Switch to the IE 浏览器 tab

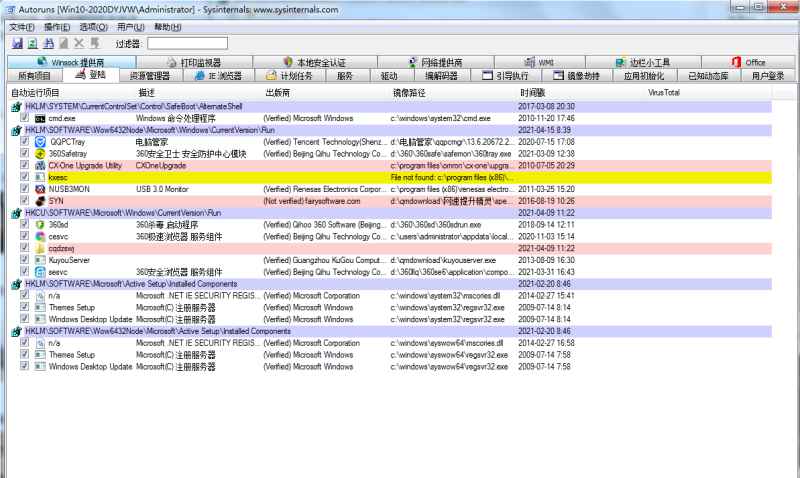[x=218, y=76]
